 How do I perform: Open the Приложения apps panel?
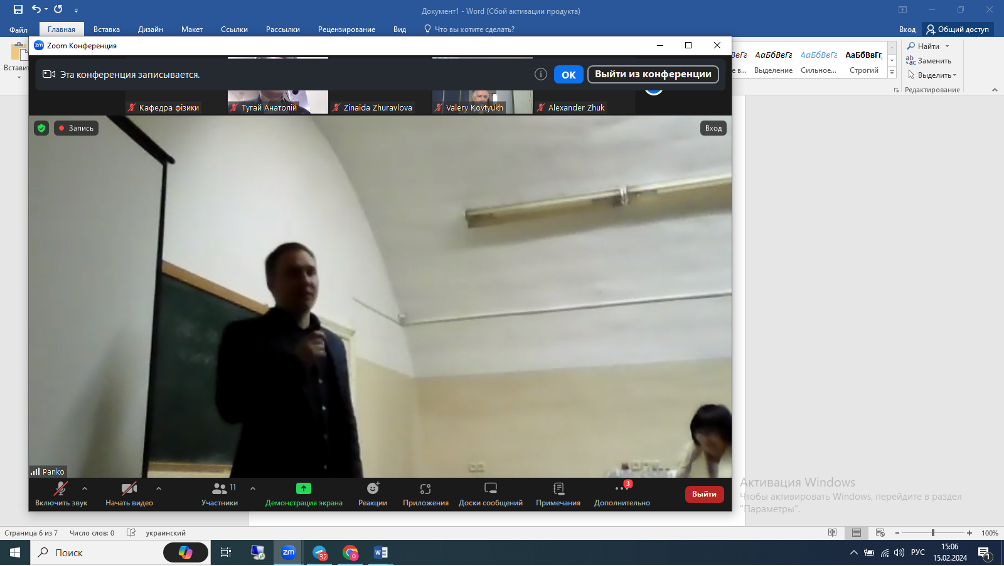pyautogui.click(x=425, y=493)
